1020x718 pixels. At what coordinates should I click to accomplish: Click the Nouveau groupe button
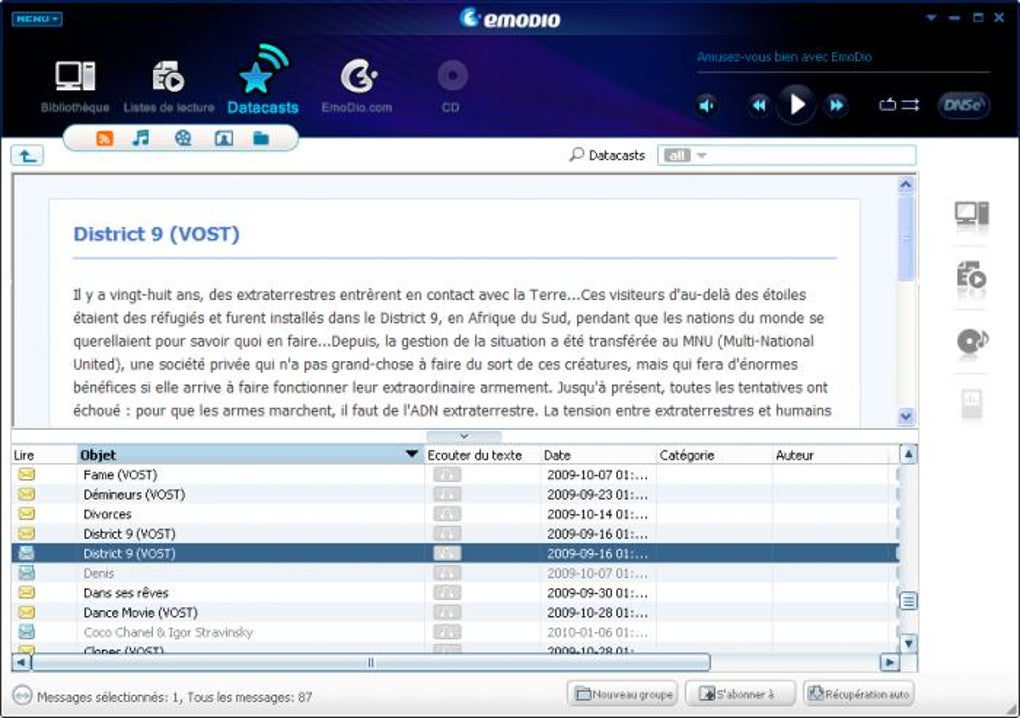[624, 693]
